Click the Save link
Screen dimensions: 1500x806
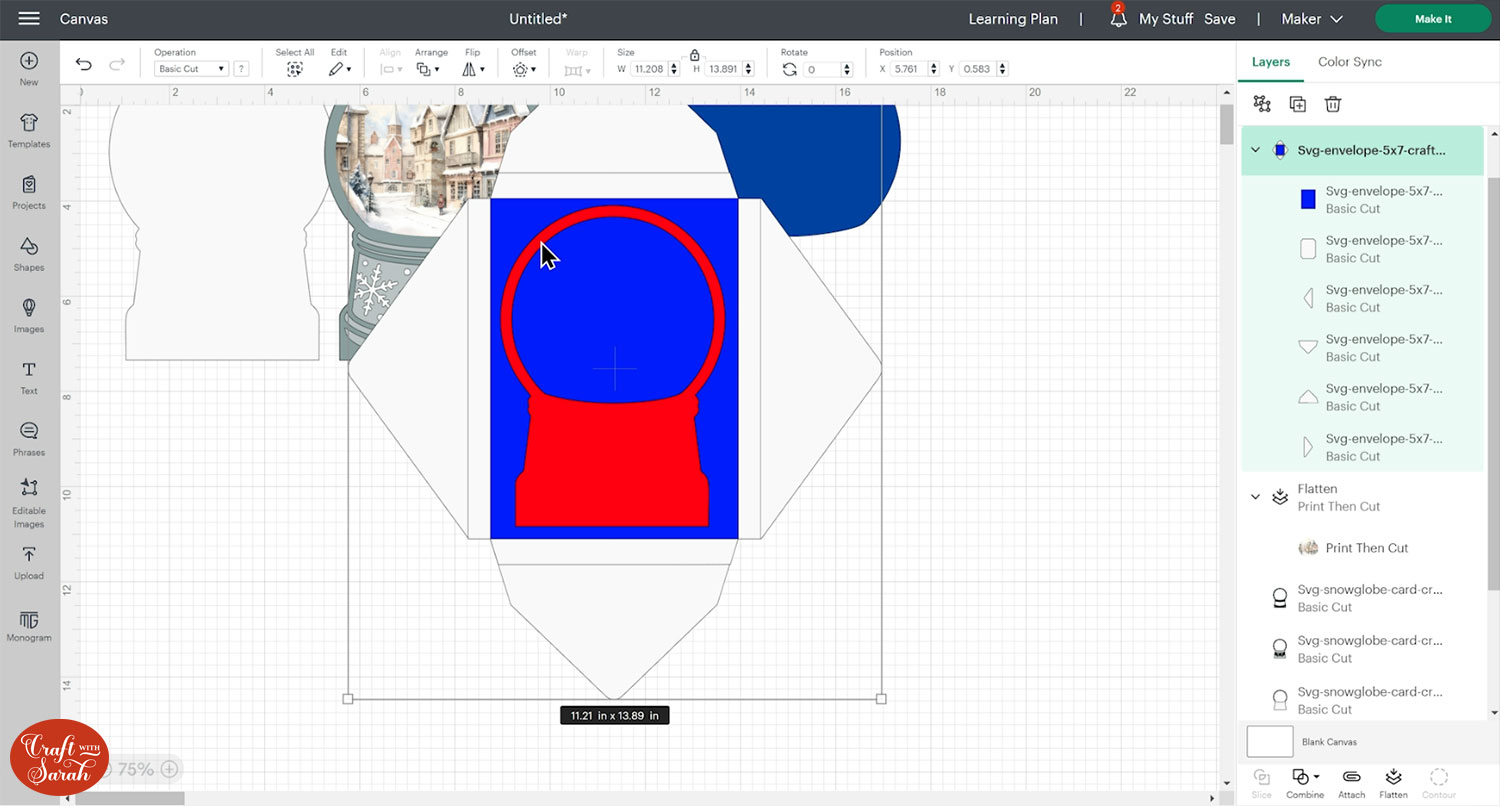pos(1219,19)
